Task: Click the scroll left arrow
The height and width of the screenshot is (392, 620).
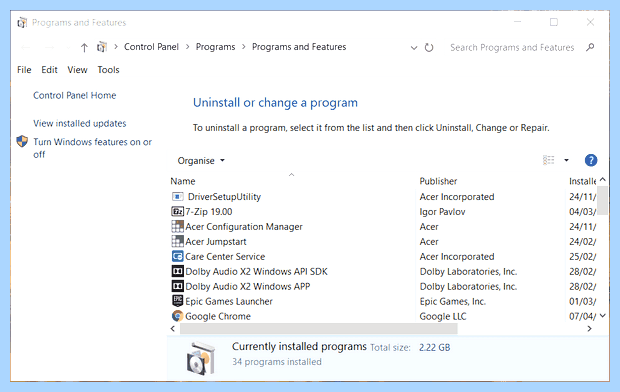Action: (173, 328)
